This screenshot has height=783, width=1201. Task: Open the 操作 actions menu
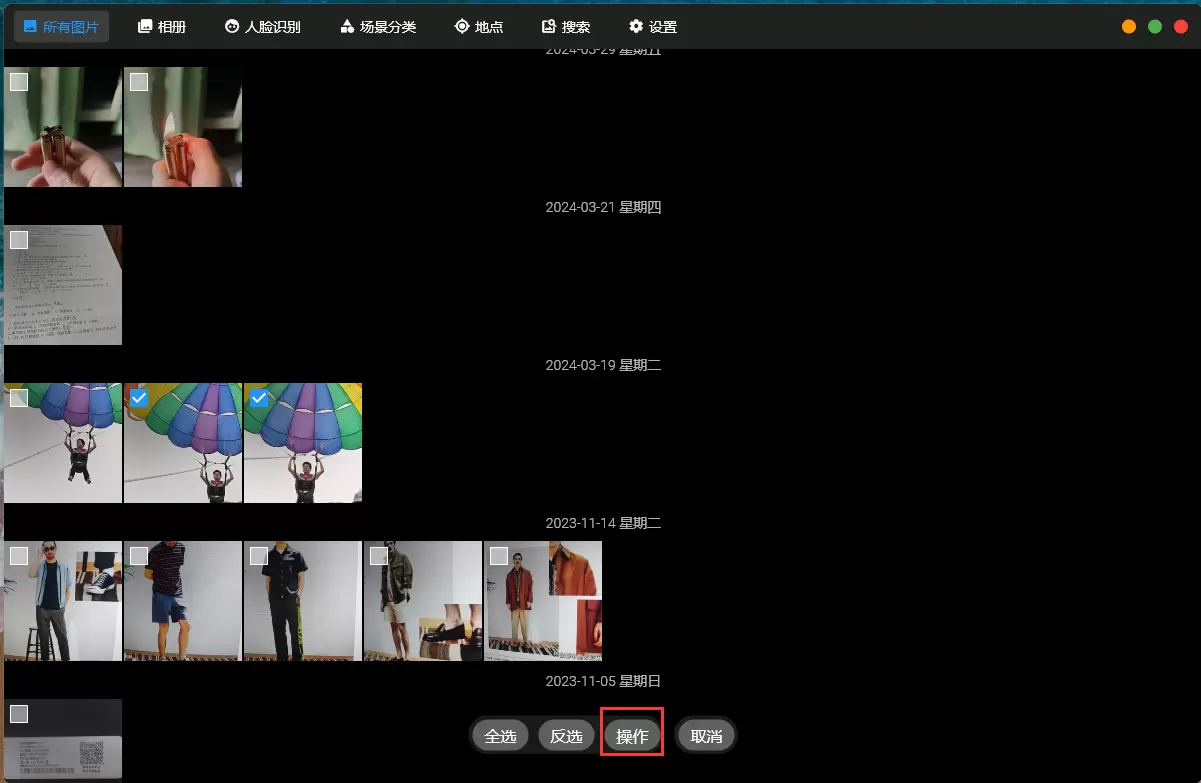pos(632,736)
